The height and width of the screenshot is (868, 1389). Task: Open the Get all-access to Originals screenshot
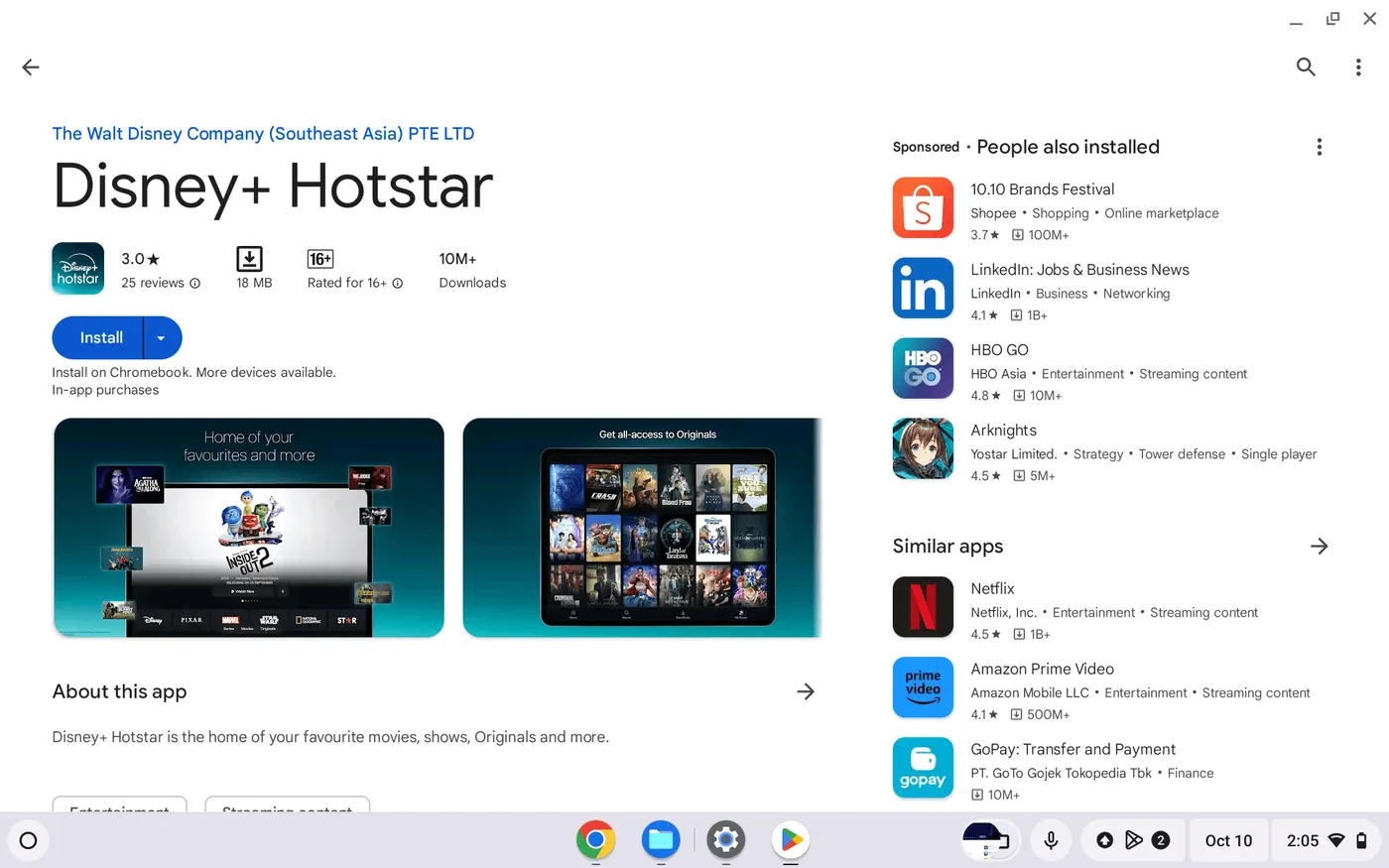pyautogui.click(x=643, y=528)
